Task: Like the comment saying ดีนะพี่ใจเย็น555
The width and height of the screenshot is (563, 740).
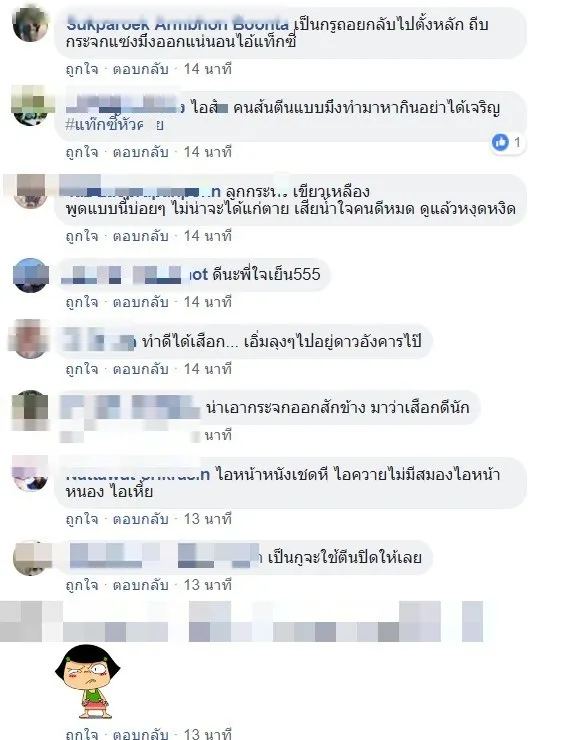Action: tap(82, 302)
